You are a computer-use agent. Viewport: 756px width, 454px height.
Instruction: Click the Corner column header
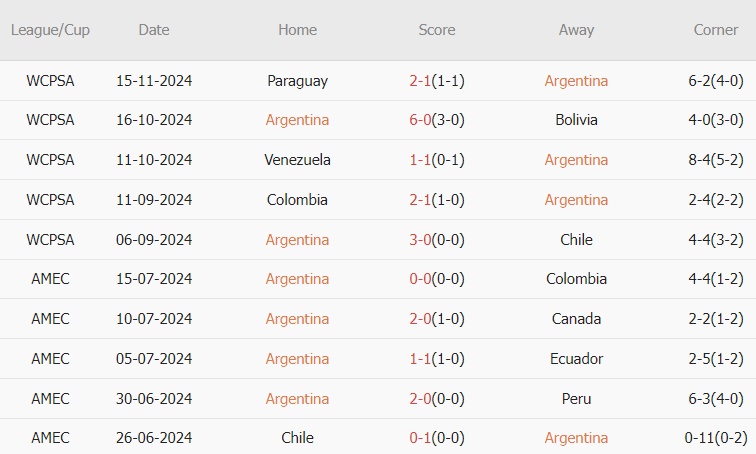pyautogui.click(x=716, y=30)
